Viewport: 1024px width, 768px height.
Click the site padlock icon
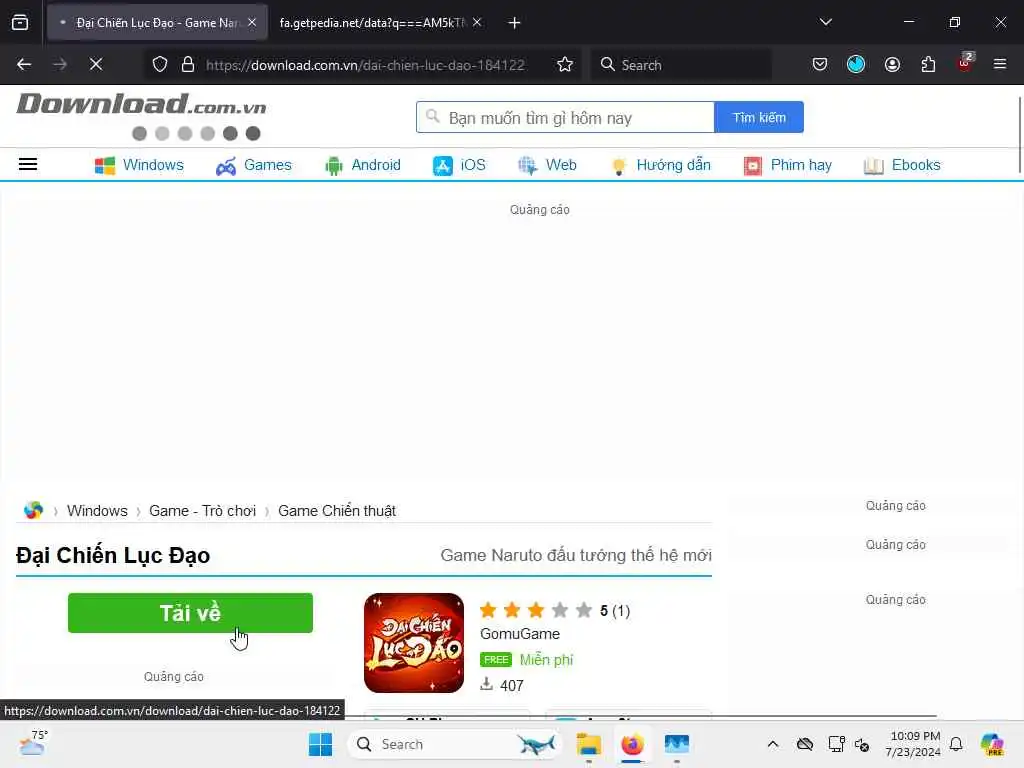pyautogui.click(x=188, y=65)
